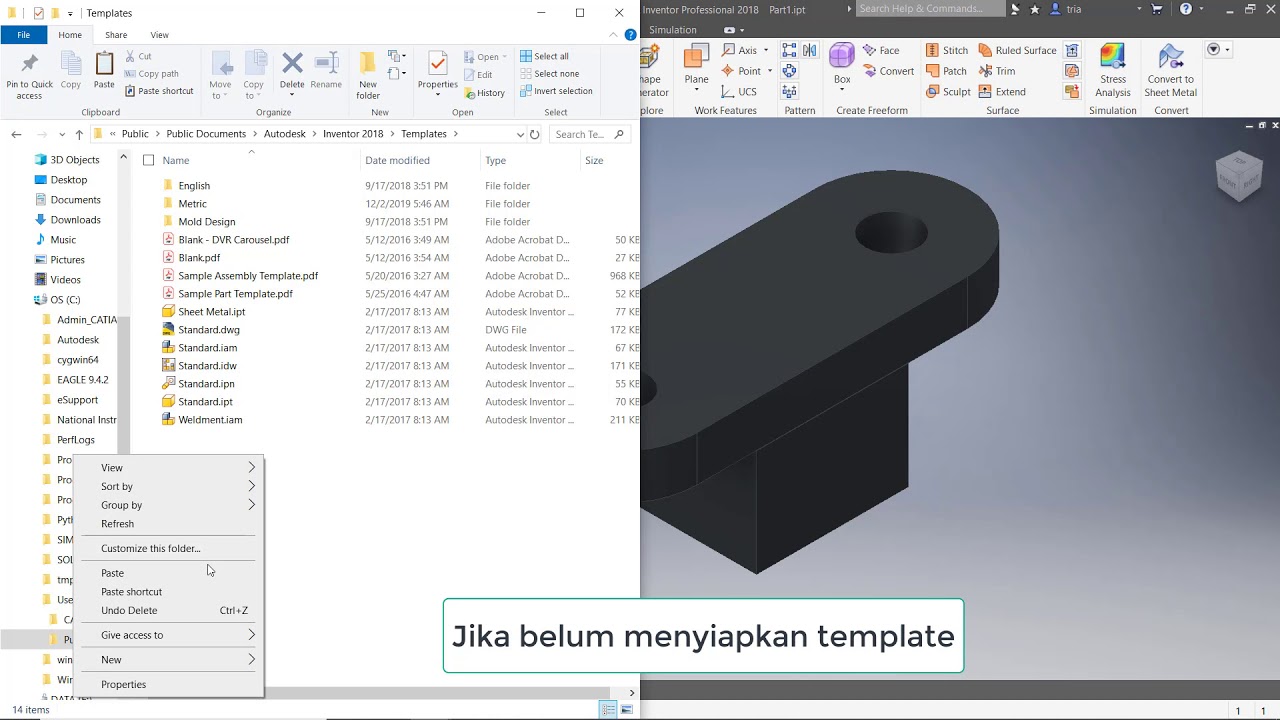Click the Mirror pattern icon in Inventor

pos(810,50)
